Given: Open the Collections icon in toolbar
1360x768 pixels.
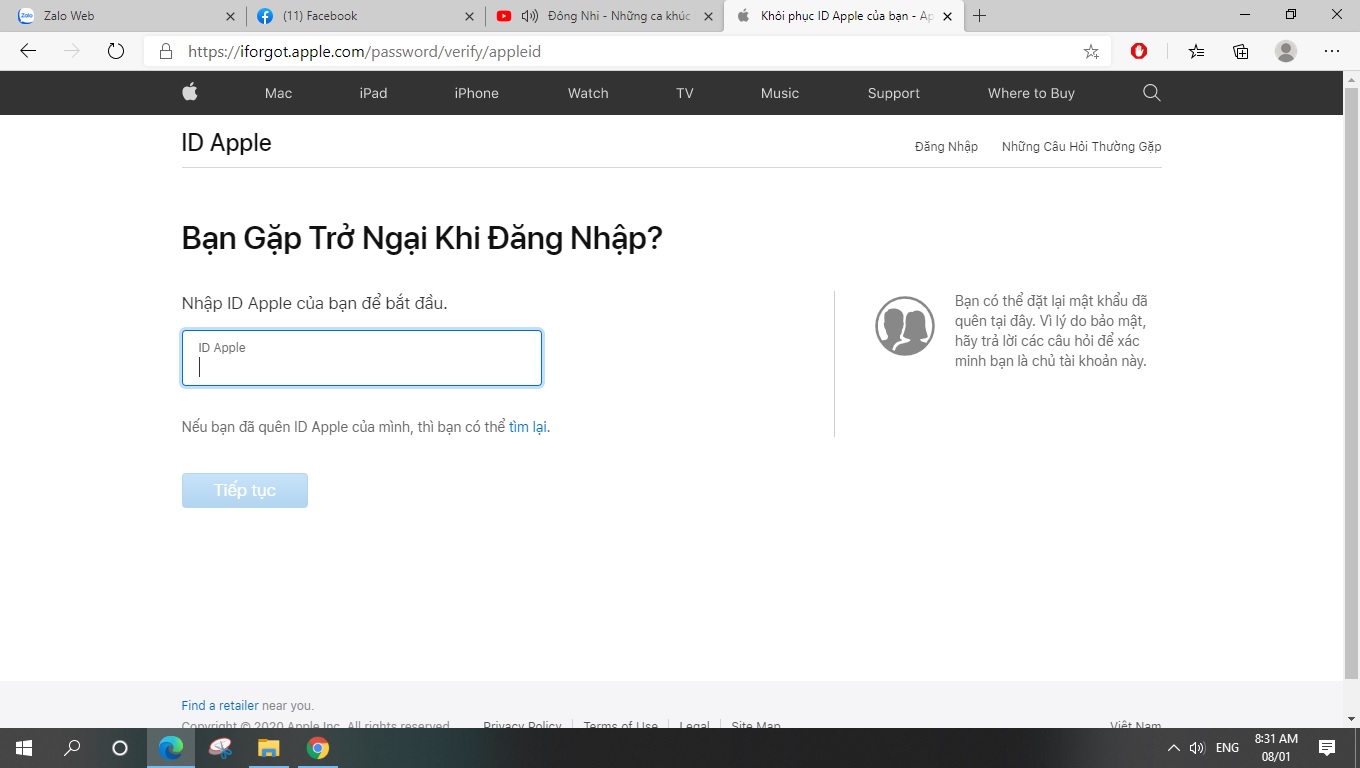Looking at the screenshot, I should [x=1241, y=51].
